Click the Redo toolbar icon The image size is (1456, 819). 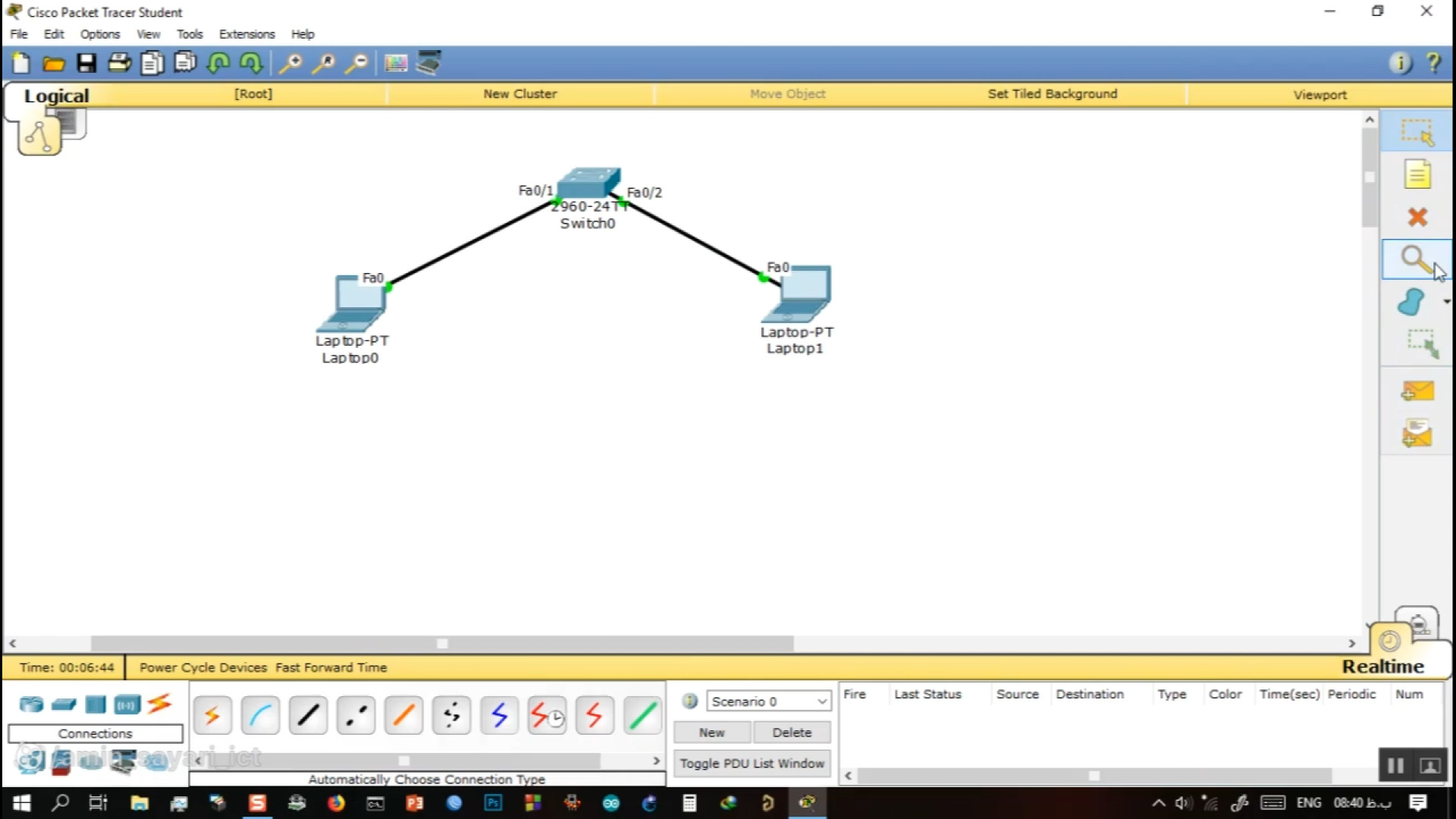click(x=251, y=63)
